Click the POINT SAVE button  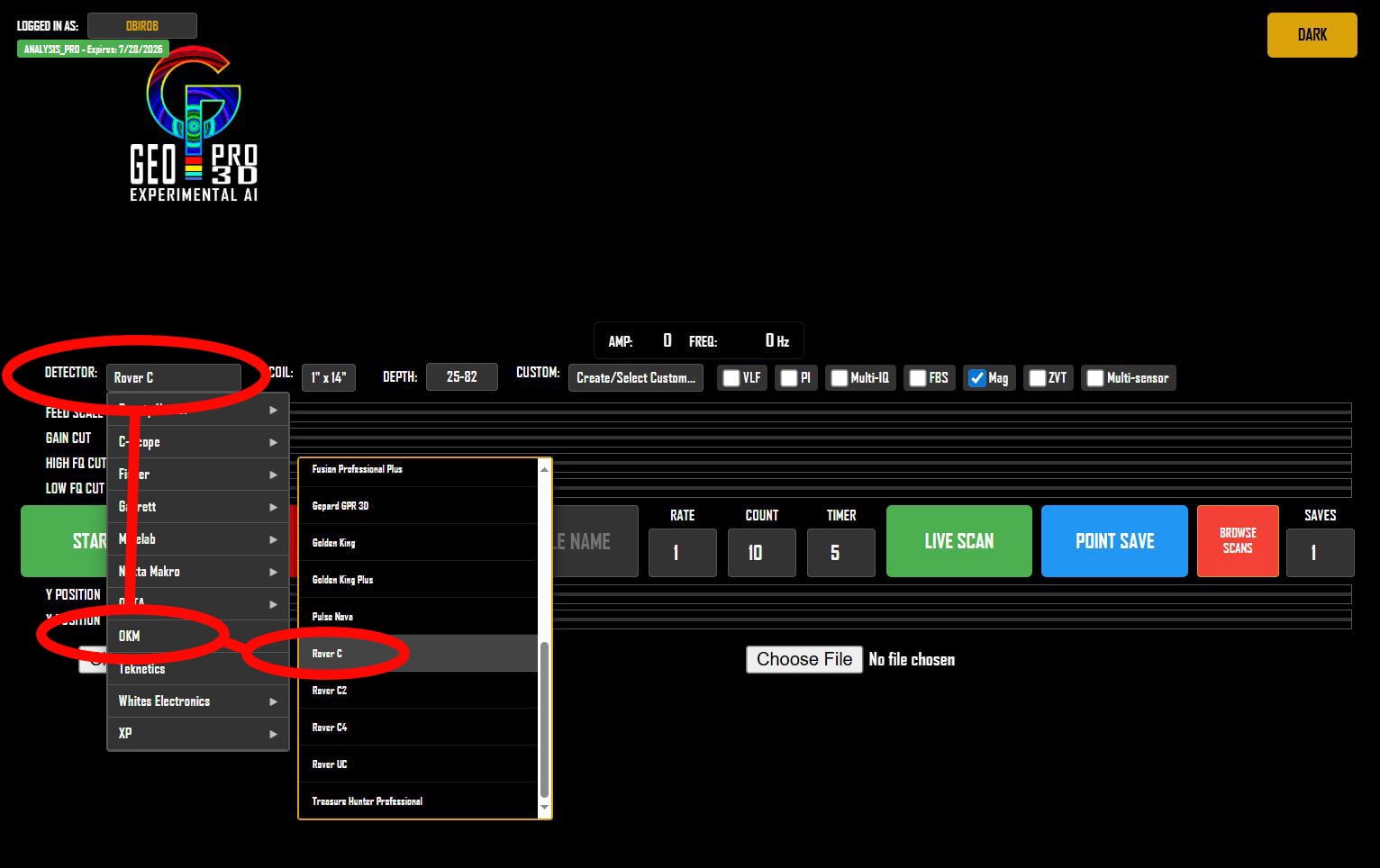point(1114,541)
